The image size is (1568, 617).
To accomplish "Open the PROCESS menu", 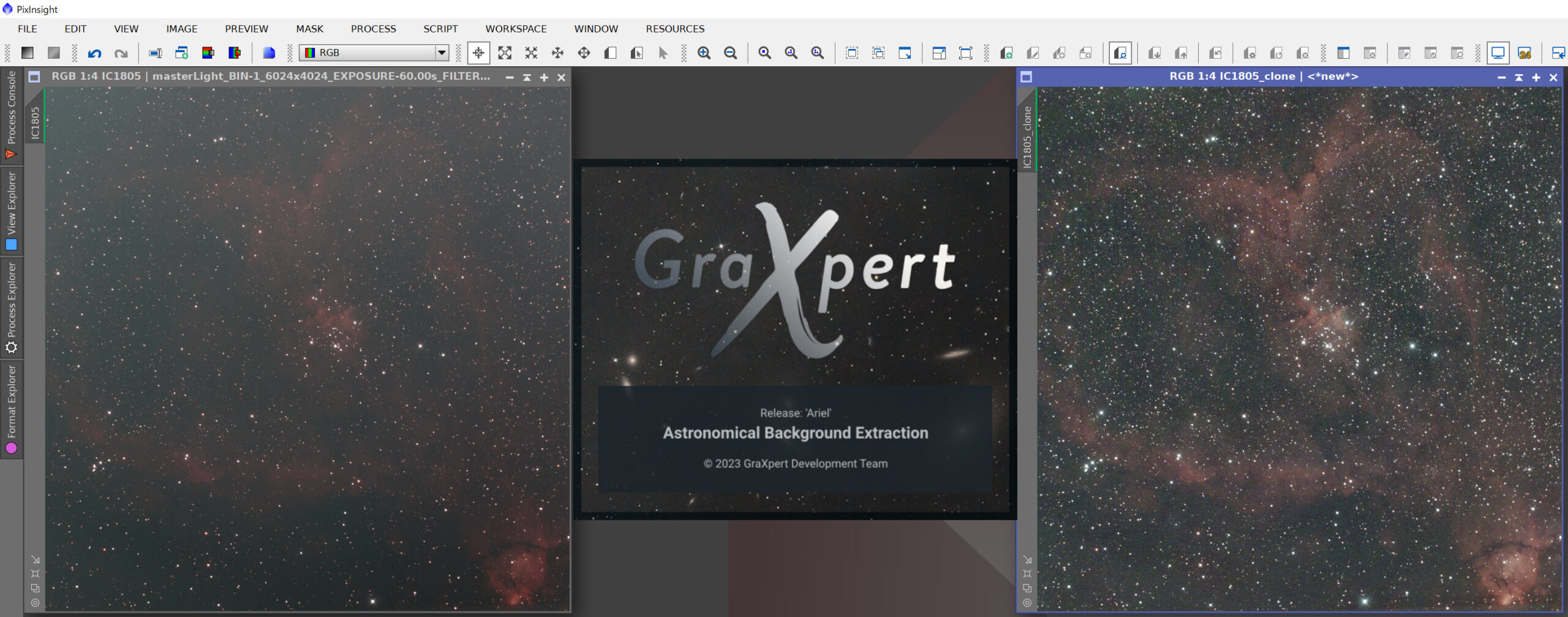I will coord(373,29).
